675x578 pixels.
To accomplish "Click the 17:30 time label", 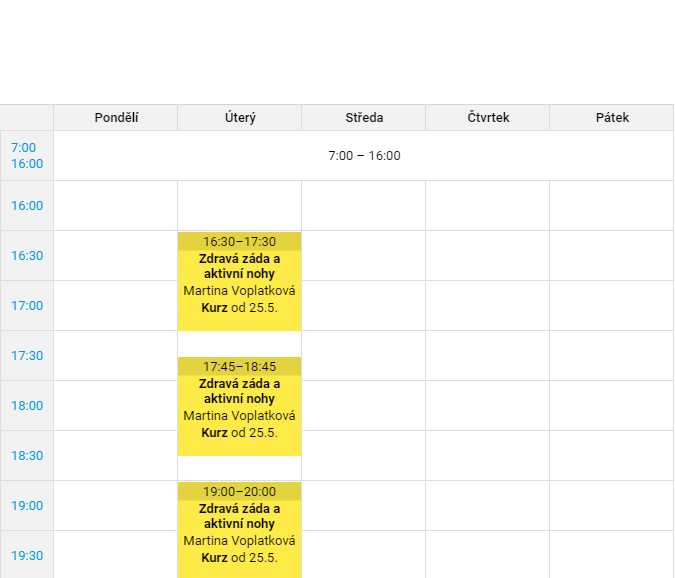I will pos(27,355).
